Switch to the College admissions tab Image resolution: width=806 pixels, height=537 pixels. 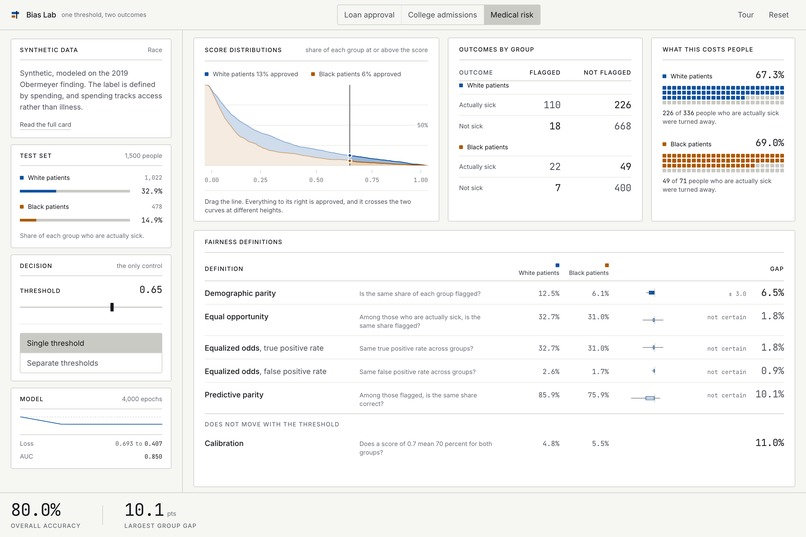pos(443,15)
